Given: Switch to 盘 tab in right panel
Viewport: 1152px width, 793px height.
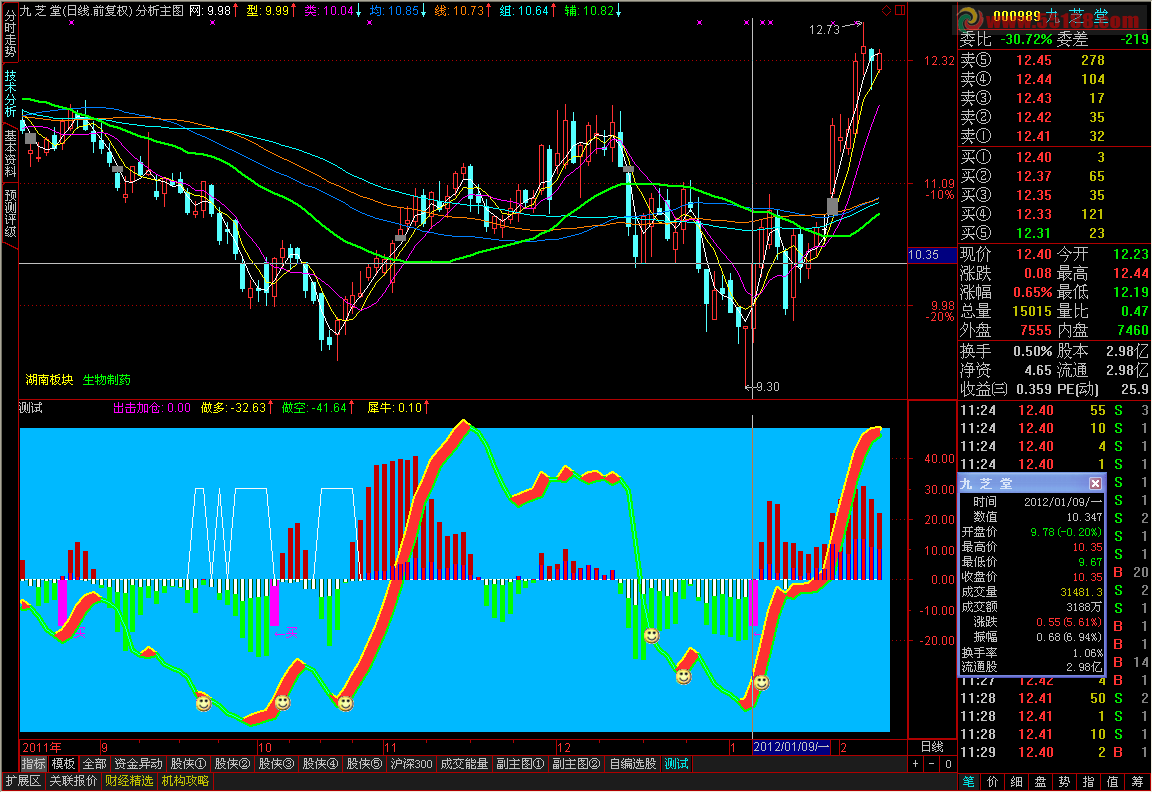Looking at the screenshot, I should 1040,782.
